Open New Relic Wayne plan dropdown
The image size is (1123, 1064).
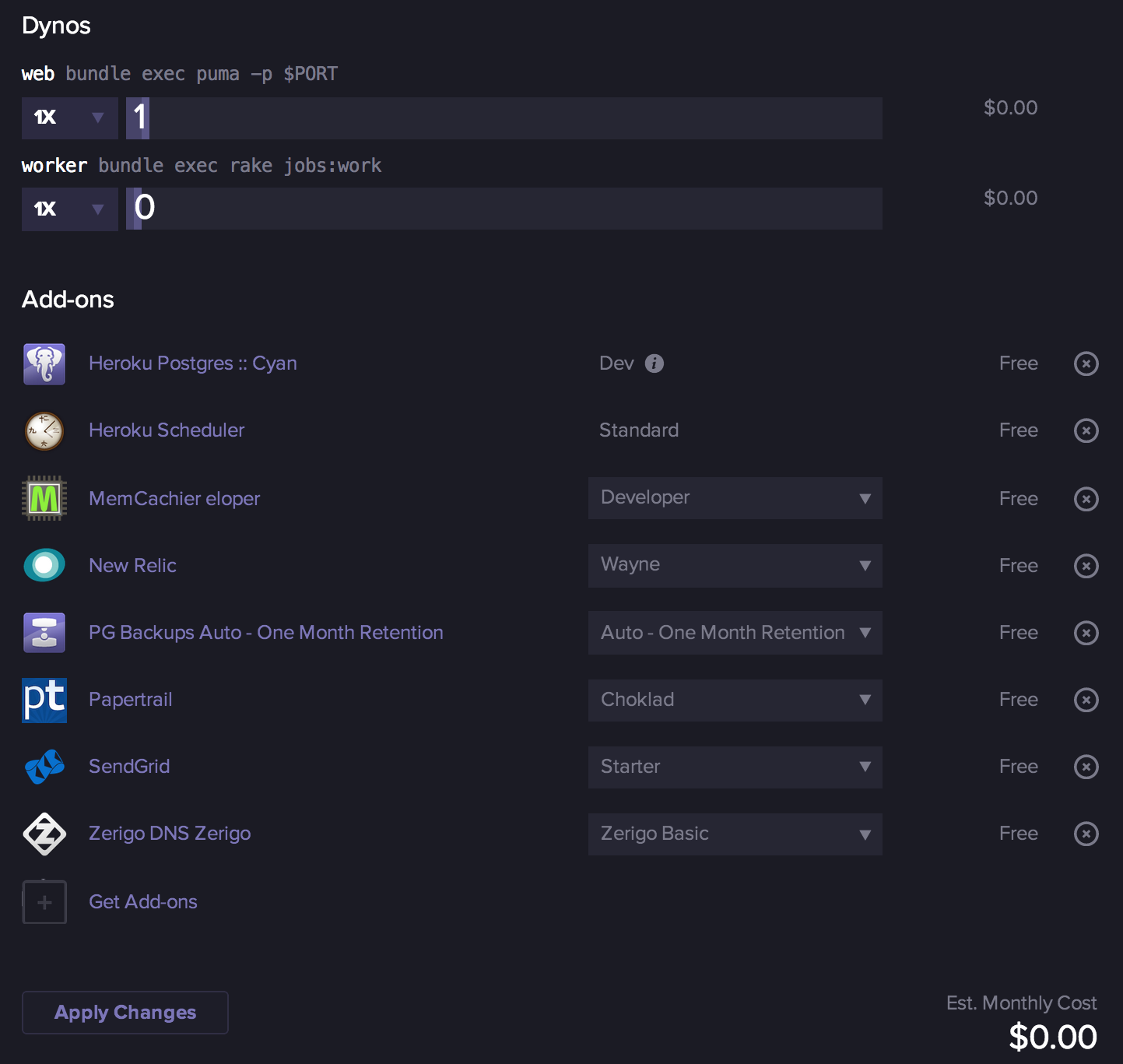coord(735,565)
